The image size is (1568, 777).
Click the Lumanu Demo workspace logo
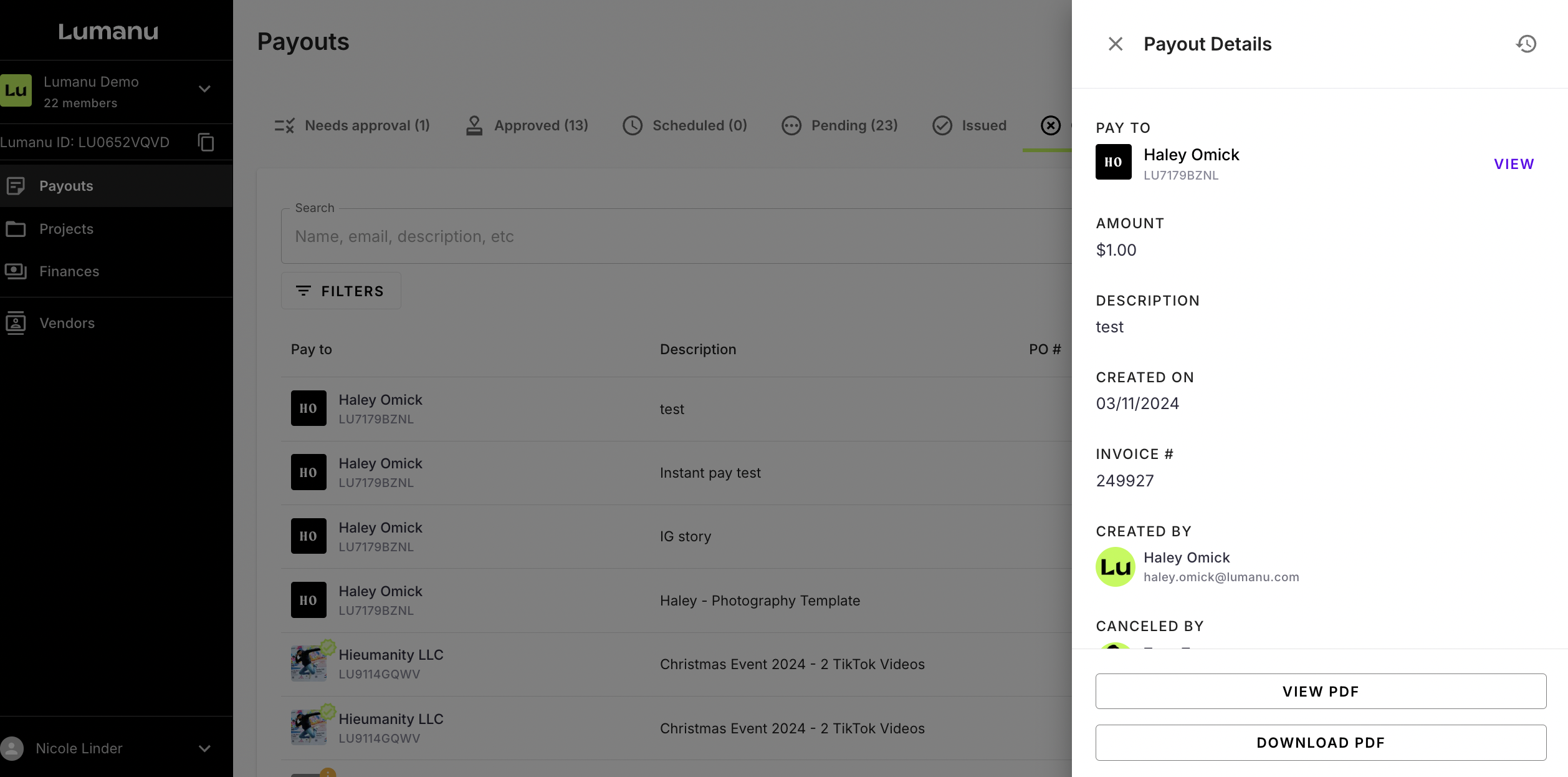pos(16,91)
